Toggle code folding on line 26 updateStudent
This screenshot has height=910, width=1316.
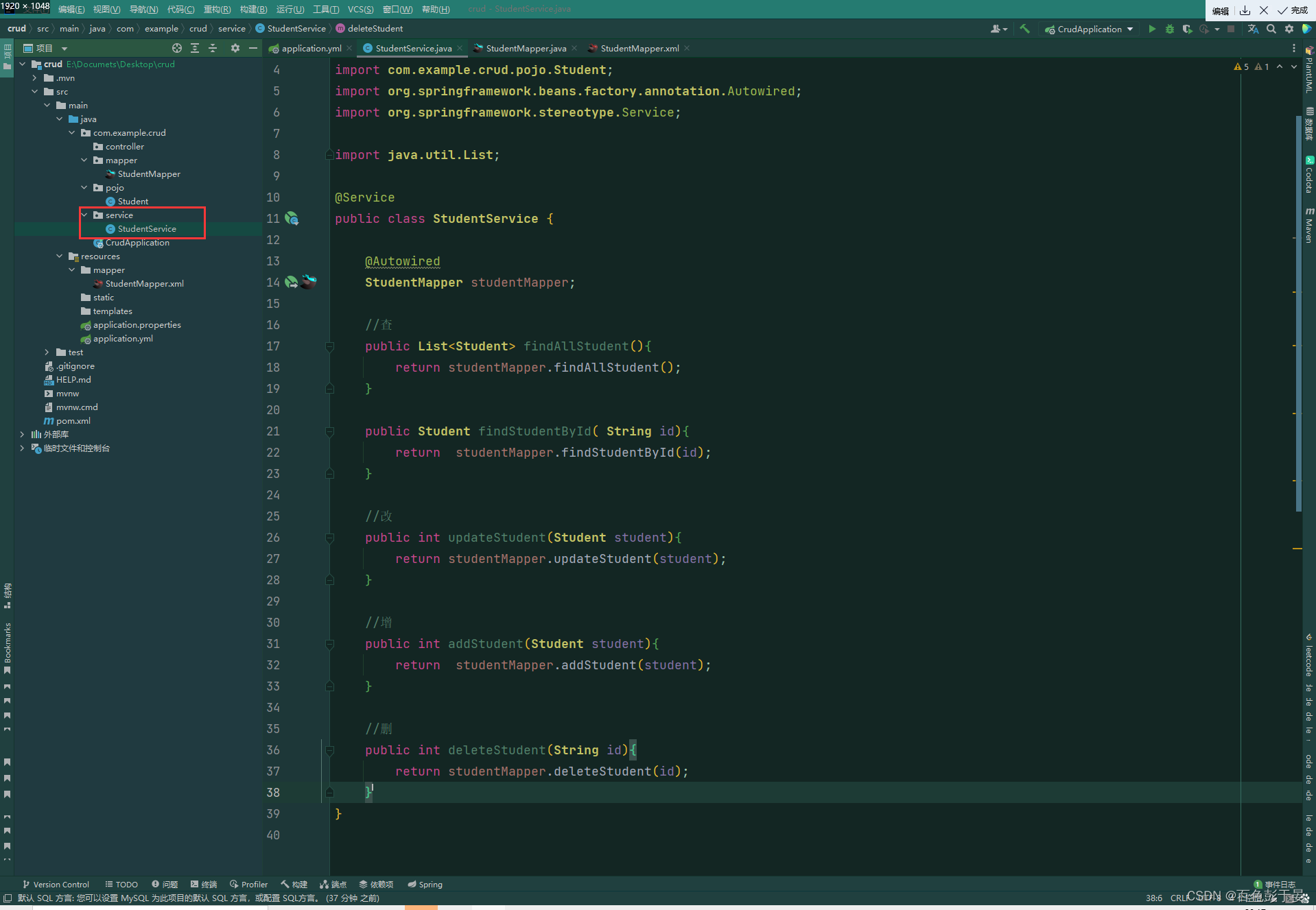(x=329, y=538)
